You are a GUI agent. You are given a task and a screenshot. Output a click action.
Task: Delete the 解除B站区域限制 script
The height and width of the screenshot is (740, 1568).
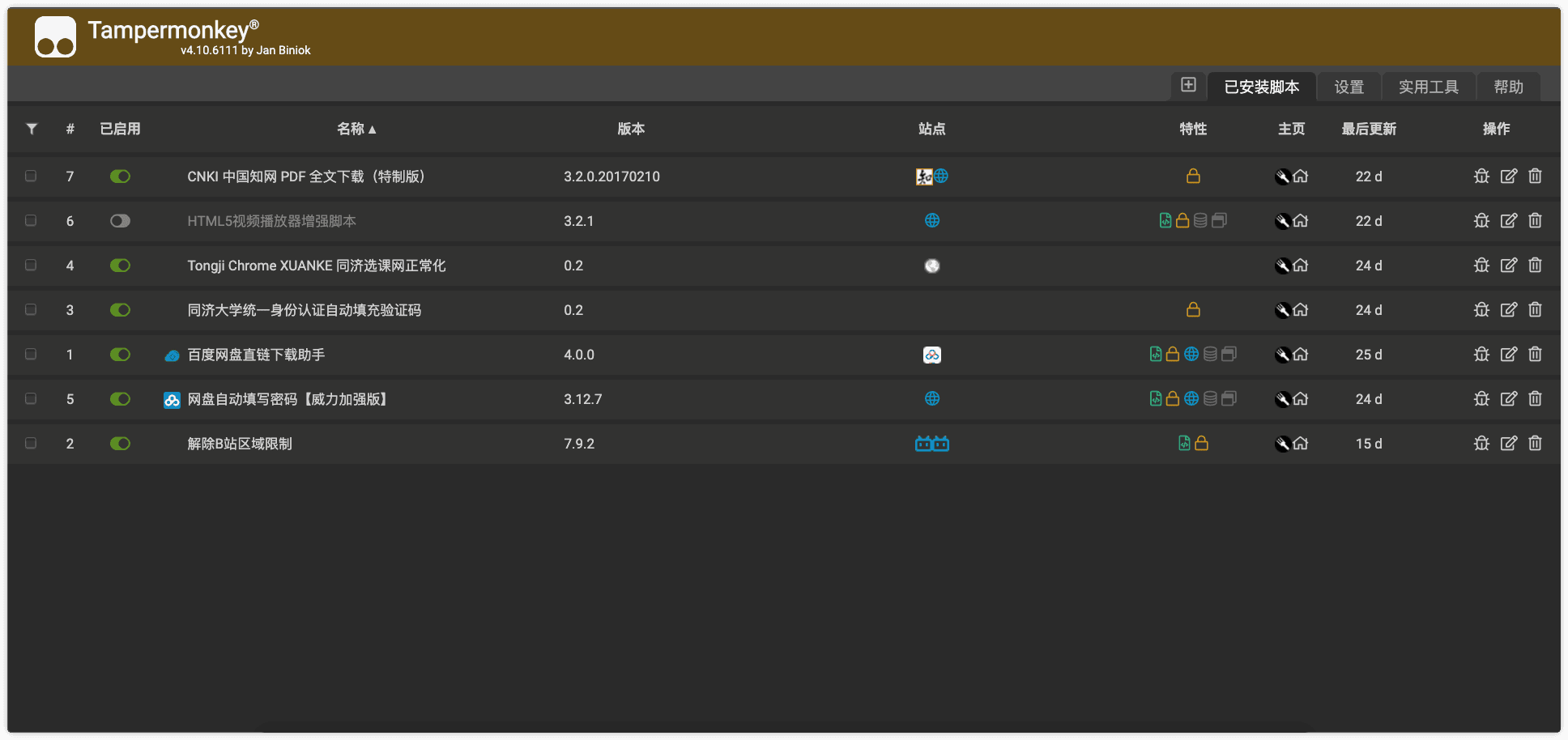(x=1535, y=444)
